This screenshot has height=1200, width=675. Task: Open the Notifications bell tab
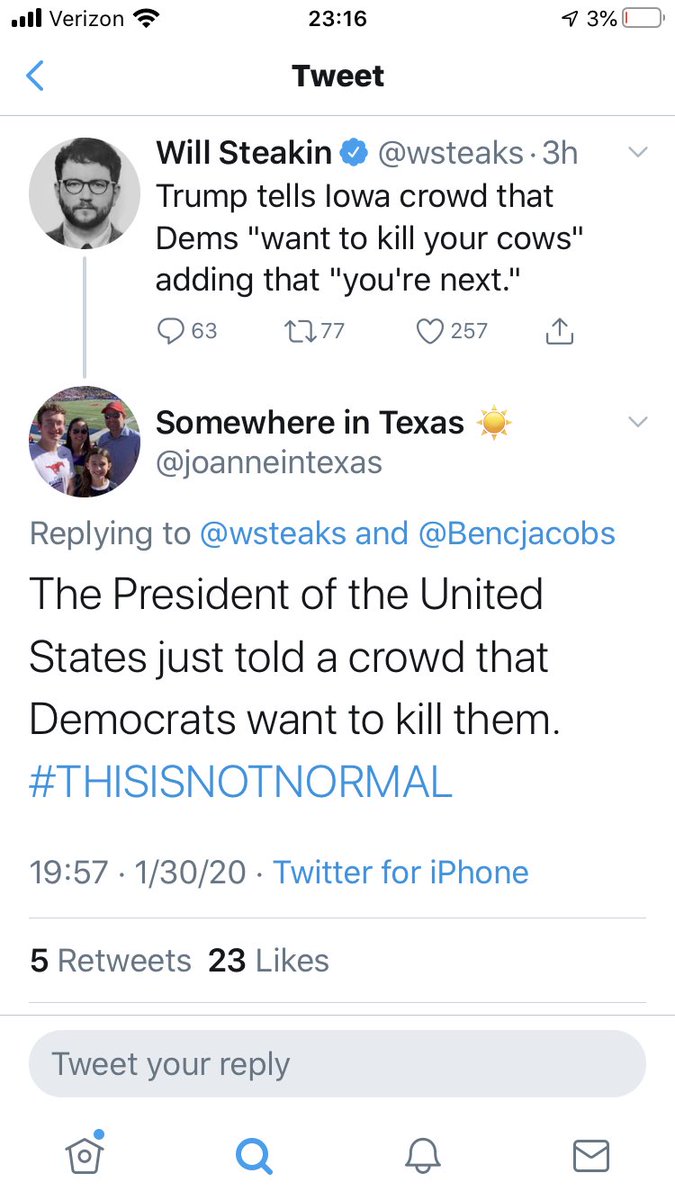[422, 1156]
